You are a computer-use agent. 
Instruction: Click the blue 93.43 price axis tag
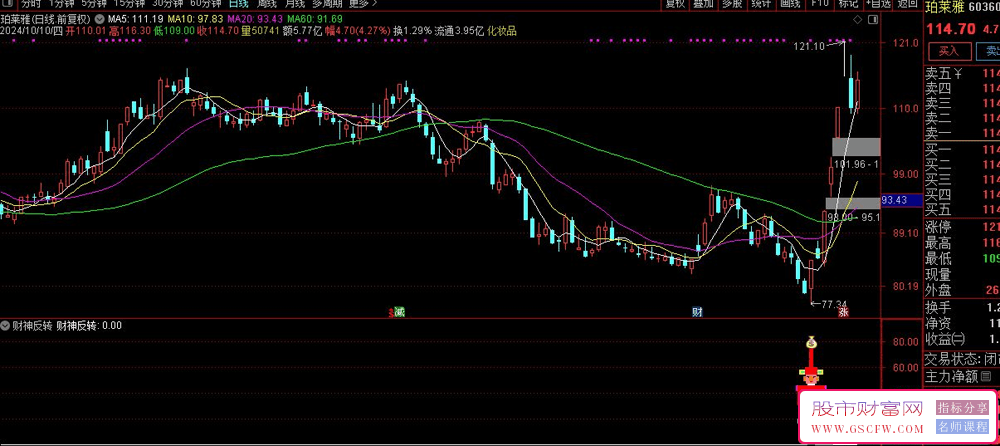(901, 200)
